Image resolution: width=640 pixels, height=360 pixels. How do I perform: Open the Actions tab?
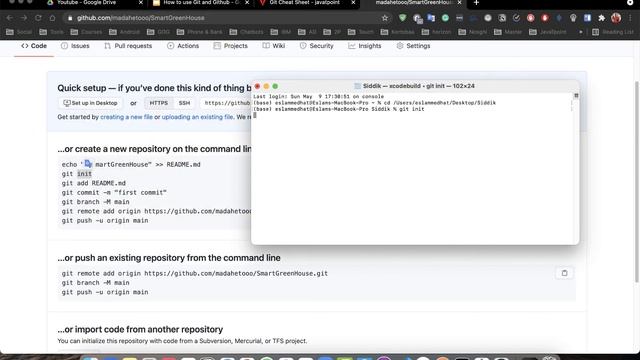click(183, 46)
